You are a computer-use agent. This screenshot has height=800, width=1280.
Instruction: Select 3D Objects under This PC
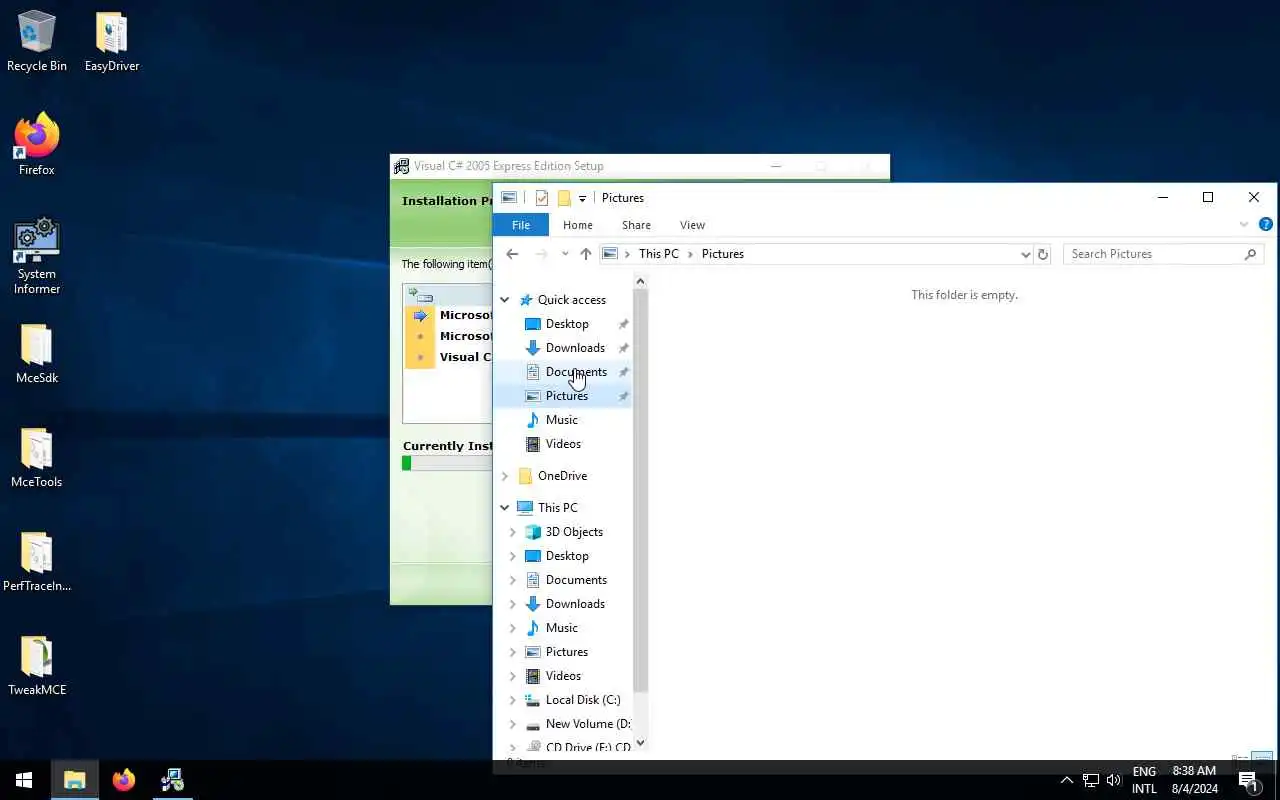(x=574, y=532)
